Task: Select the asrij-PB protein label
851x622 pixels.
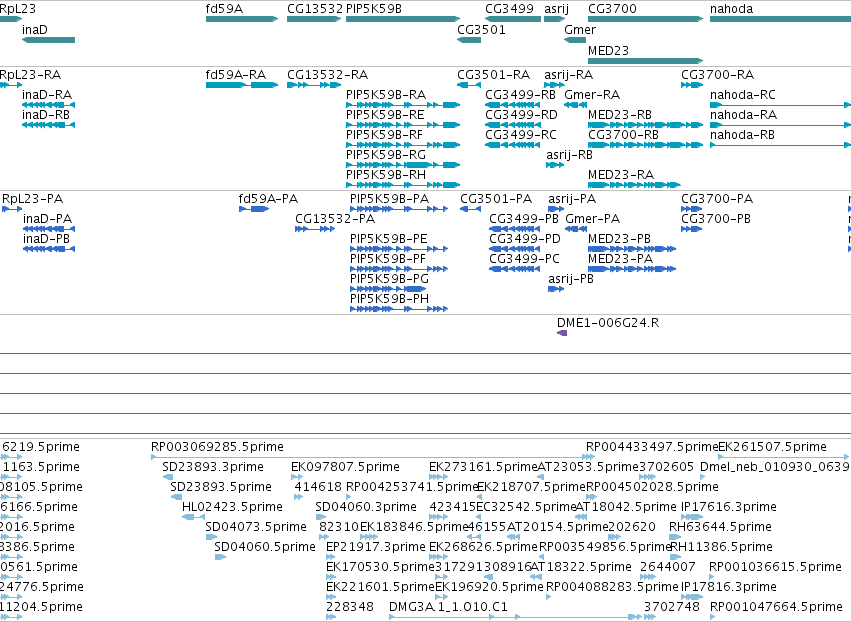Action: [x=571, y=278]
